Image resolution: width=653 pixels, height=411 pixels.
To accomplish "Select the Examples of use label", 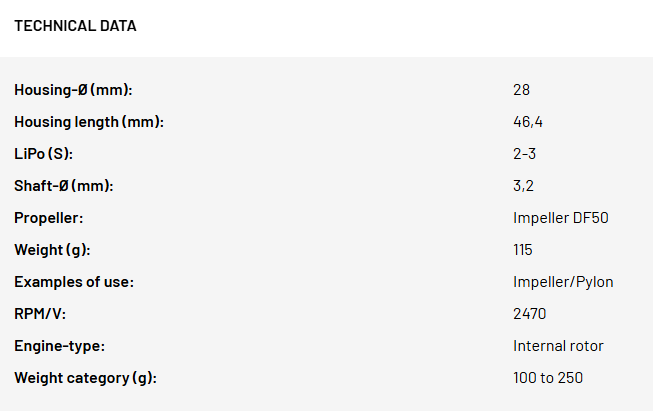I will pyautogui.click(x=74, y=282).
